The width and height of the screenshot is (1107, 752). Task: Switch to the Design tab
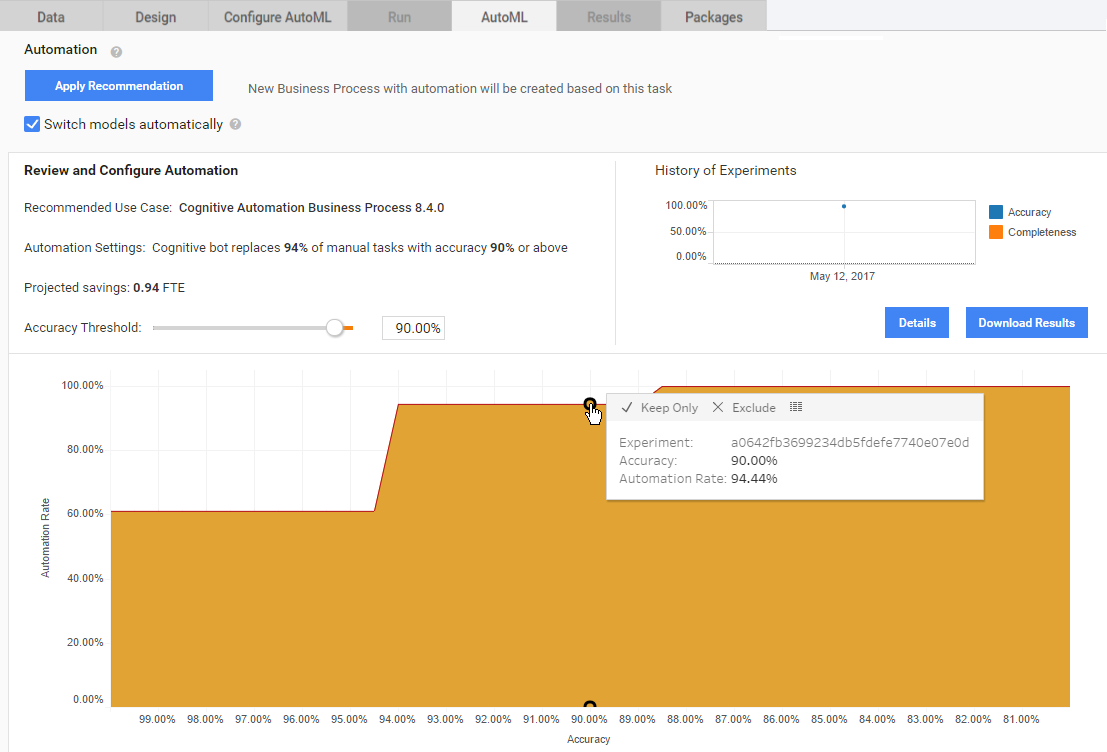(155, 17)
